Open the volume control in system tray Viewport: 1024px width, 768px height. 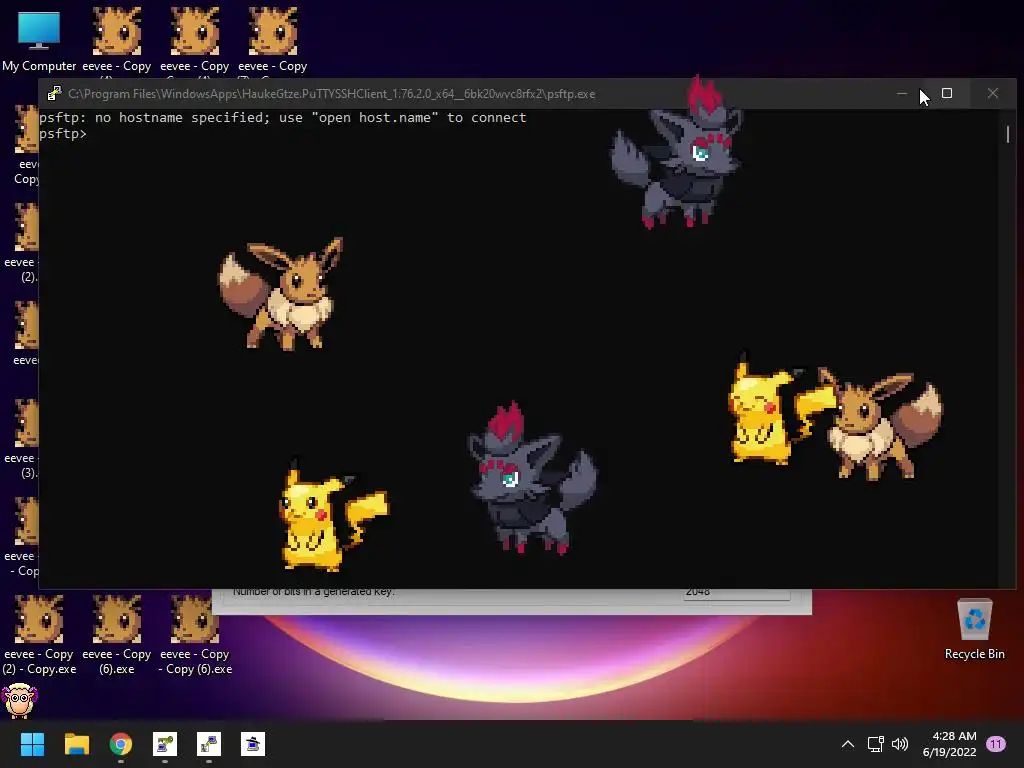(x=900, y=744)
